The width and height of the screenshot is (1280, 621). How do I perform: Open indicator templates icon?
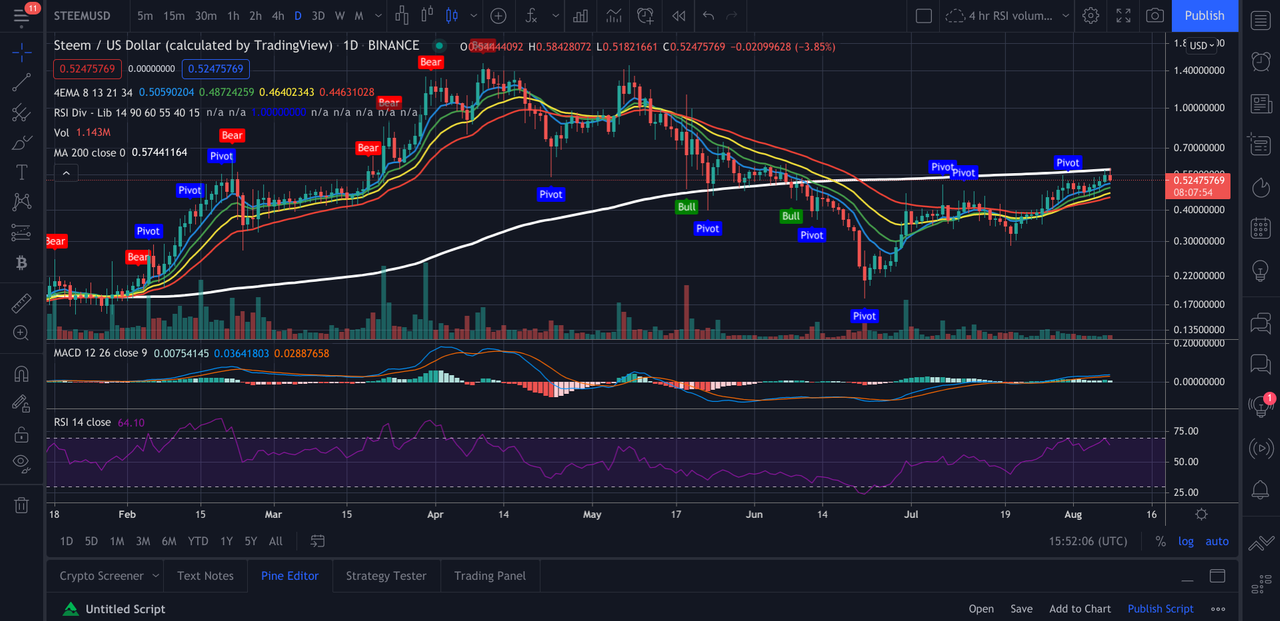click(613, 15)
